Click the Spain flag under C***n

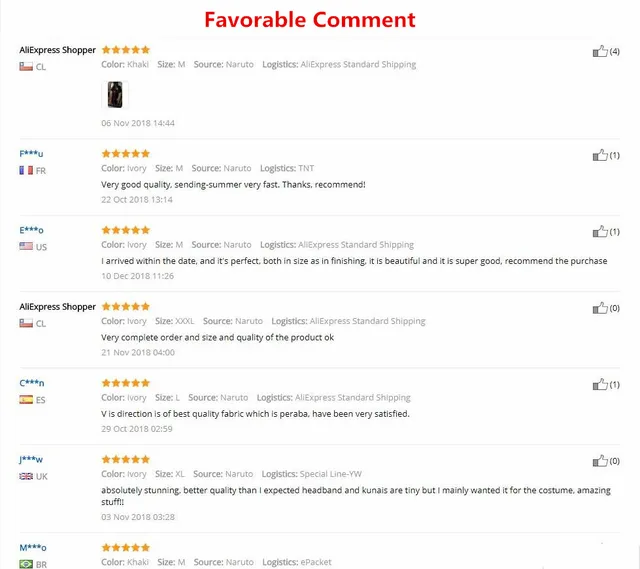(x=26, y=400)
